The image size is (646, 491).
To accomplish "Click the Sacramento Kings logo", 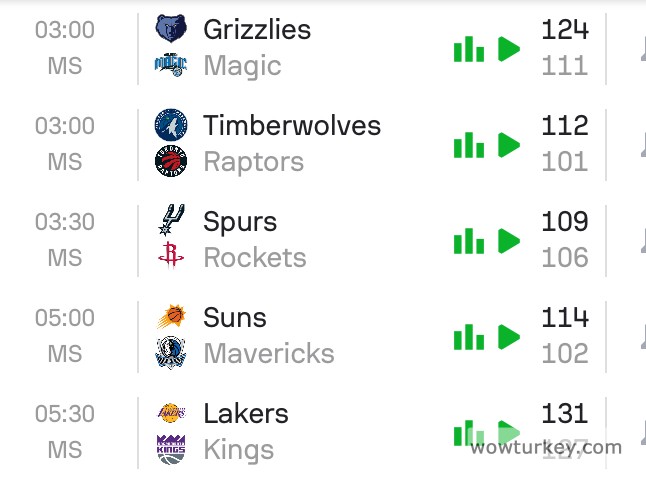I will (171, 450).
